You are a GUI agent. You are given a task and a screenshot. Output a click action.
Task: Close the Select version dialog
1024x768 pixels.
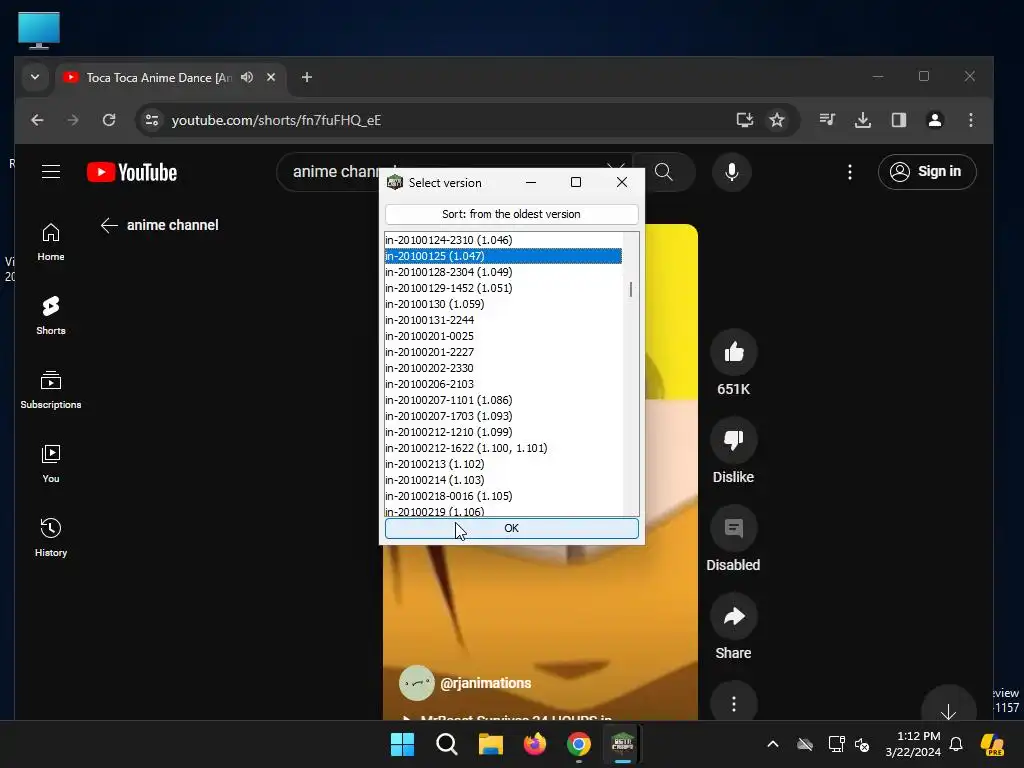tap(622, 182)
